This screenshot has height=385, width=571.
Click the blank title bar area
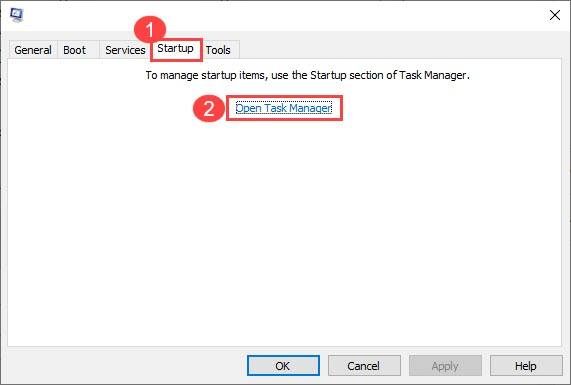tap(284, 15)
